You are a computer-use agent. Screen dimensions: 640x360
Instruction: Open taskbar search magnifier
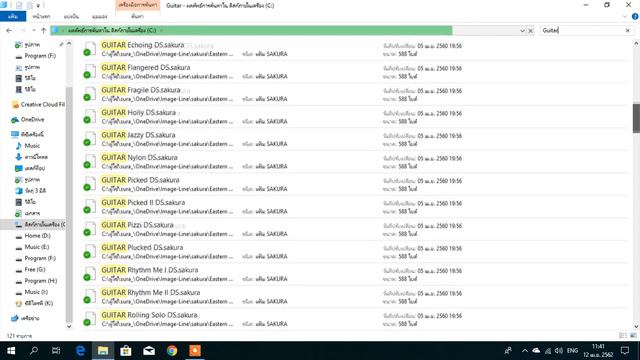tap(34, 351)
